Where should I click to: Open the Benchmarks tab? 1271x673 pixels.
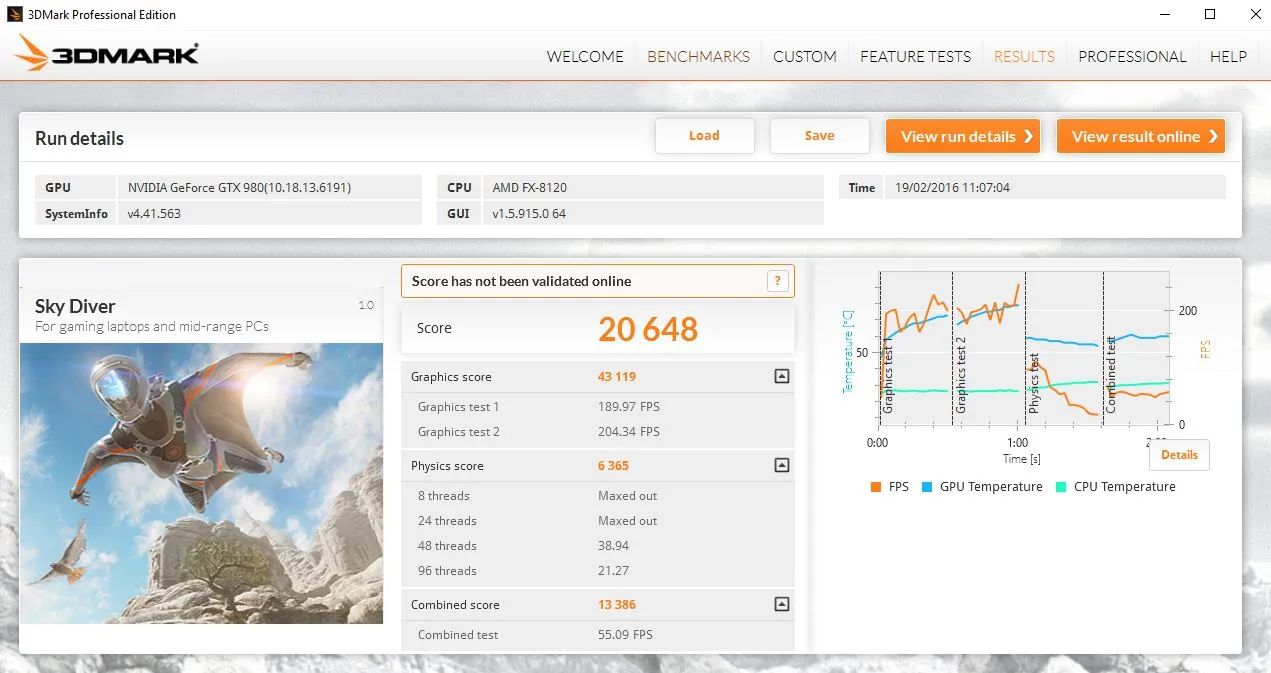698,56
